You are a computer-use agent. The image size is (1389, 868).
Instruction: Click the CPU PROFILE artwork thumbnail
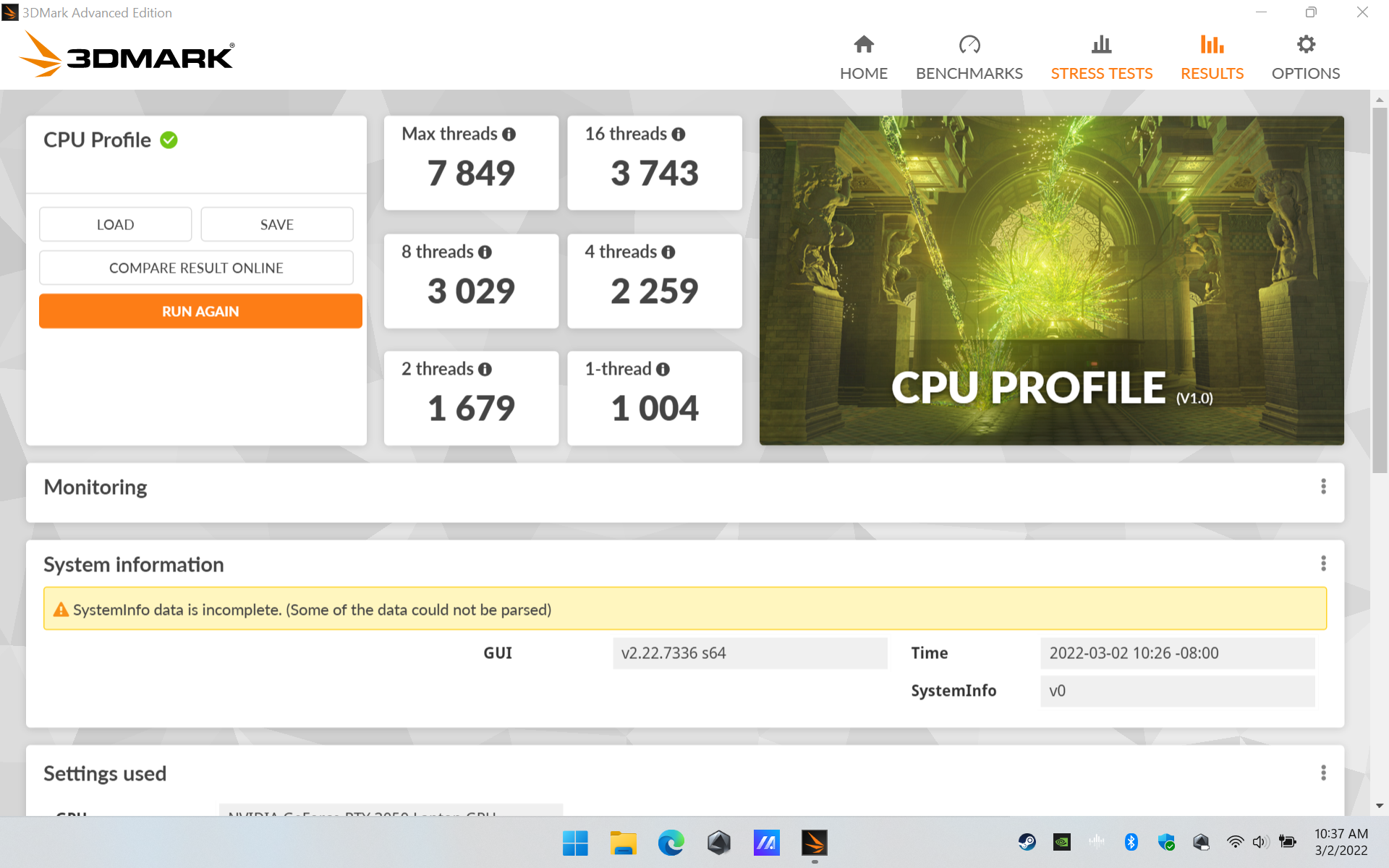pos(1051,281)
